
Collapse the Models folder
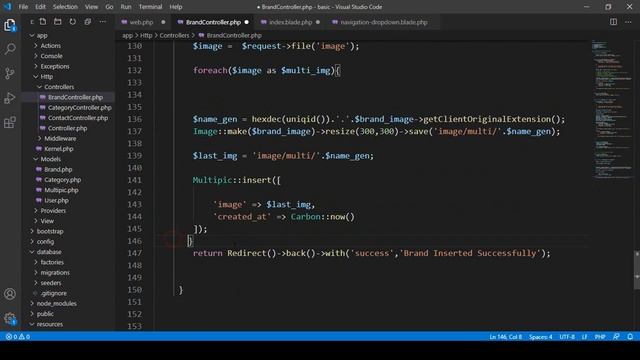pos(51,159)
